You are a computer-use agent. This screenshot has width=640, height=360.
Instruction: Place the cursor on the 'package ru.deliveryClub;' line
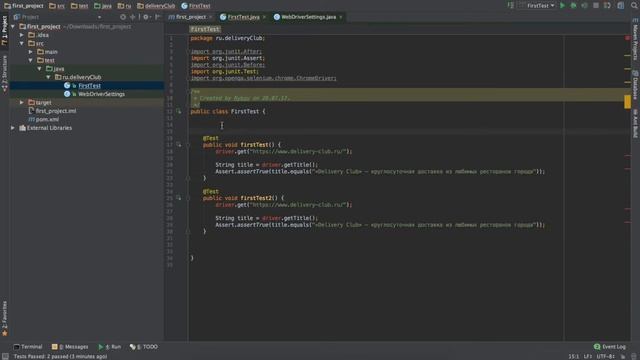pos(228,38)
